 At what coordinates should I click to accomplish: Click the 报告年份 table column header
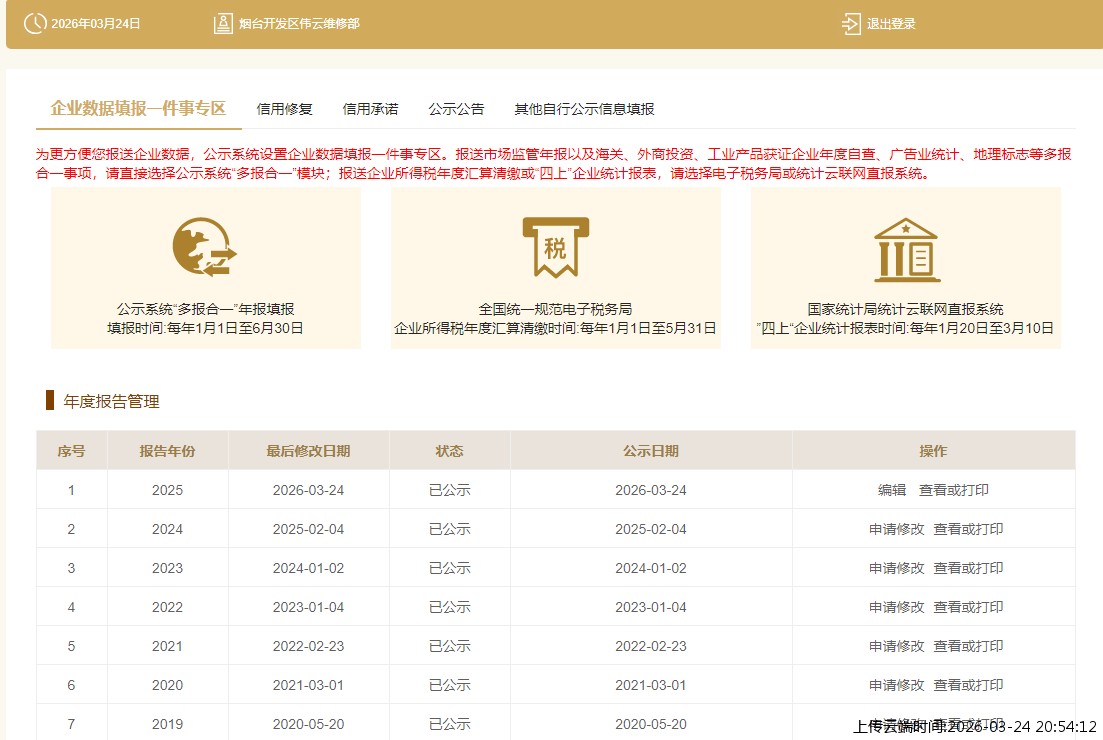point(167,451)
